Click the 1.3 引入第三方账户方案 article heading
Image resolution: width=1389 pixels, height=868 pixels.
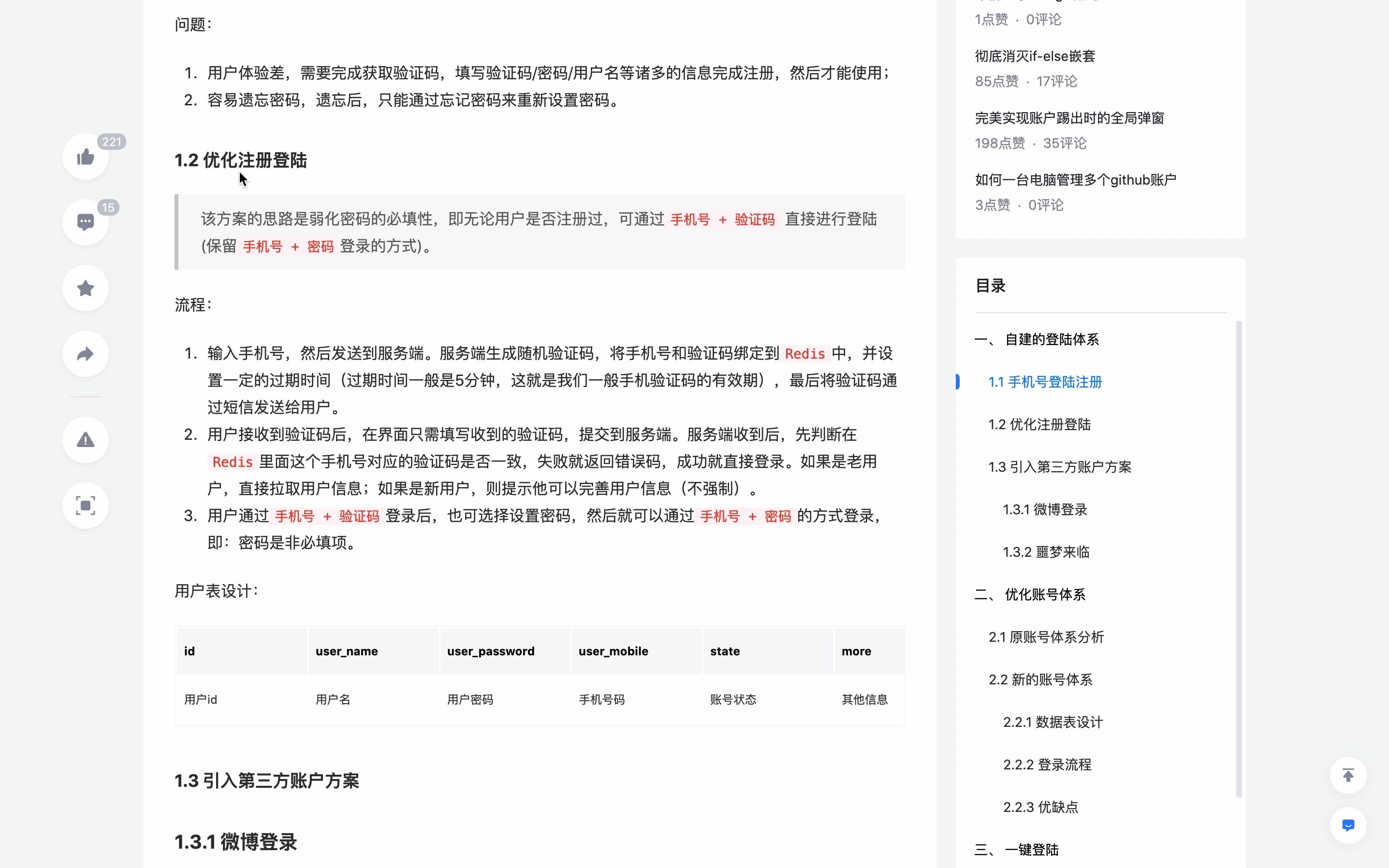pyautogui.click(x=267, y=781)
